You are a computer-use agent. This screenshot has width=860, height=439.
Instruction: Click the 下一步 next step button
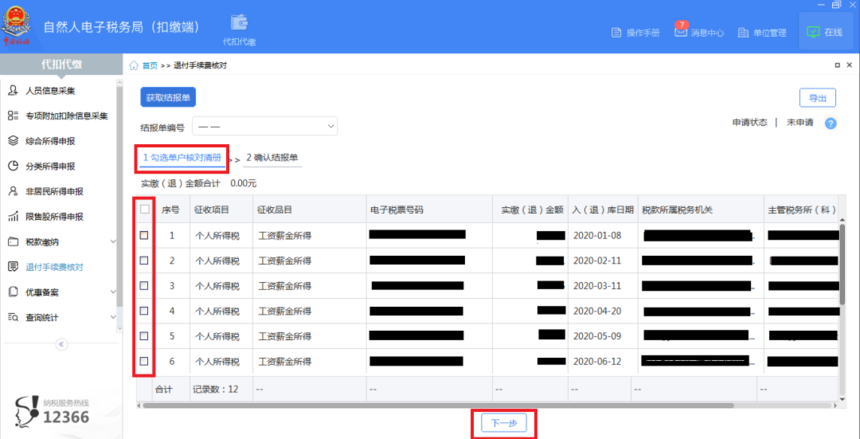[502, 423]
